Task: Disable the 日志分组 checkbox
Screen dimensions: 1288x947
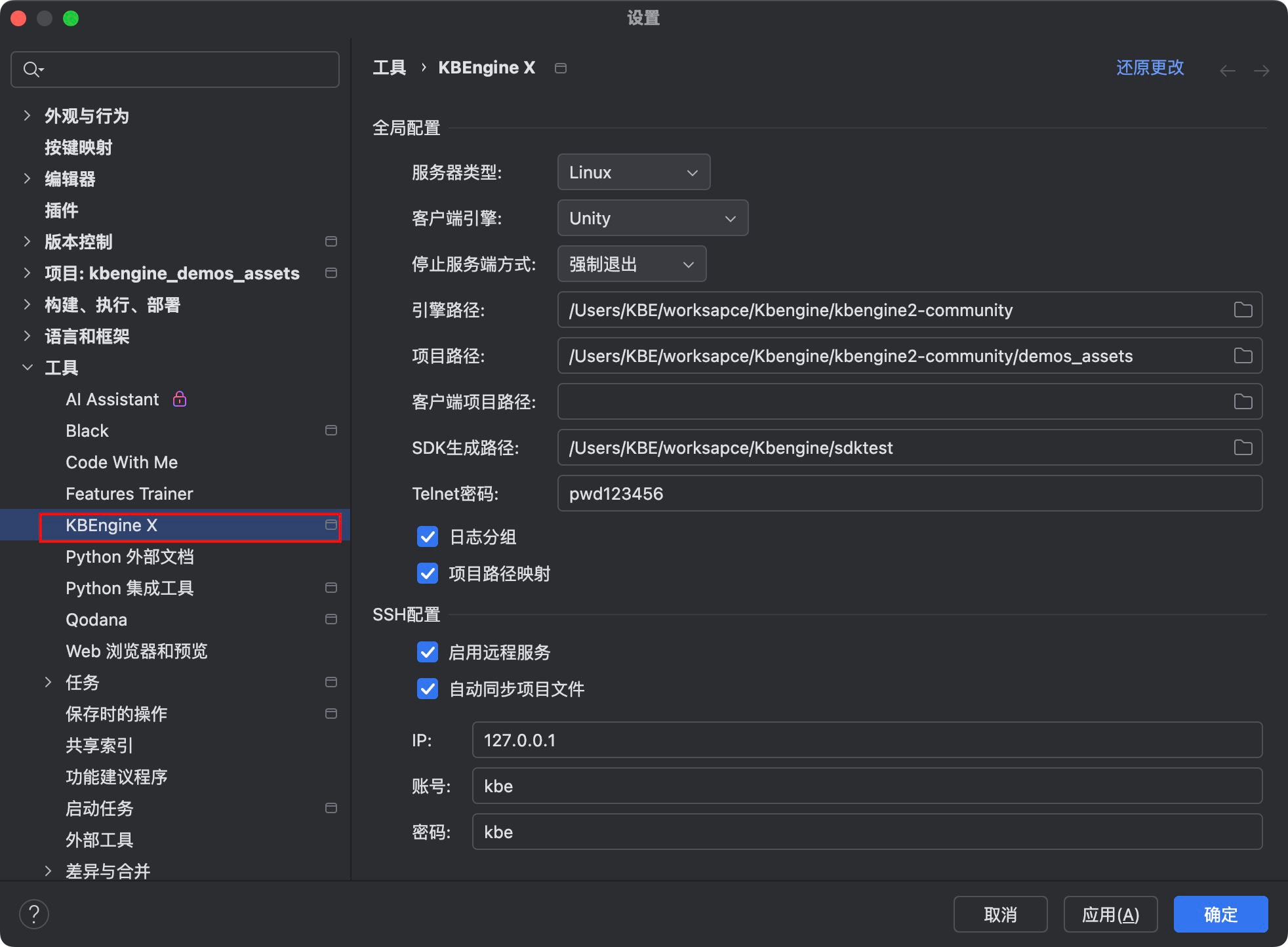Action: [427, 536]
